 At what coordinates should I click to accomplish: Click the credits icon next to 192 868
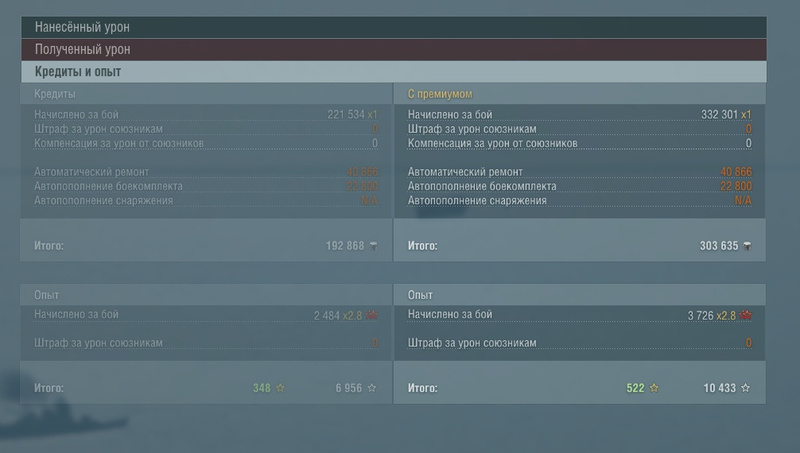point(373,246)
